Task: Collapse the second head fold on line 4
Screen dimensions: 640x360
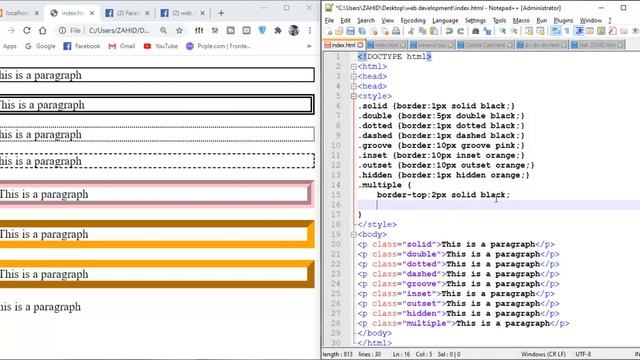Action: click(x=354, y=86)
